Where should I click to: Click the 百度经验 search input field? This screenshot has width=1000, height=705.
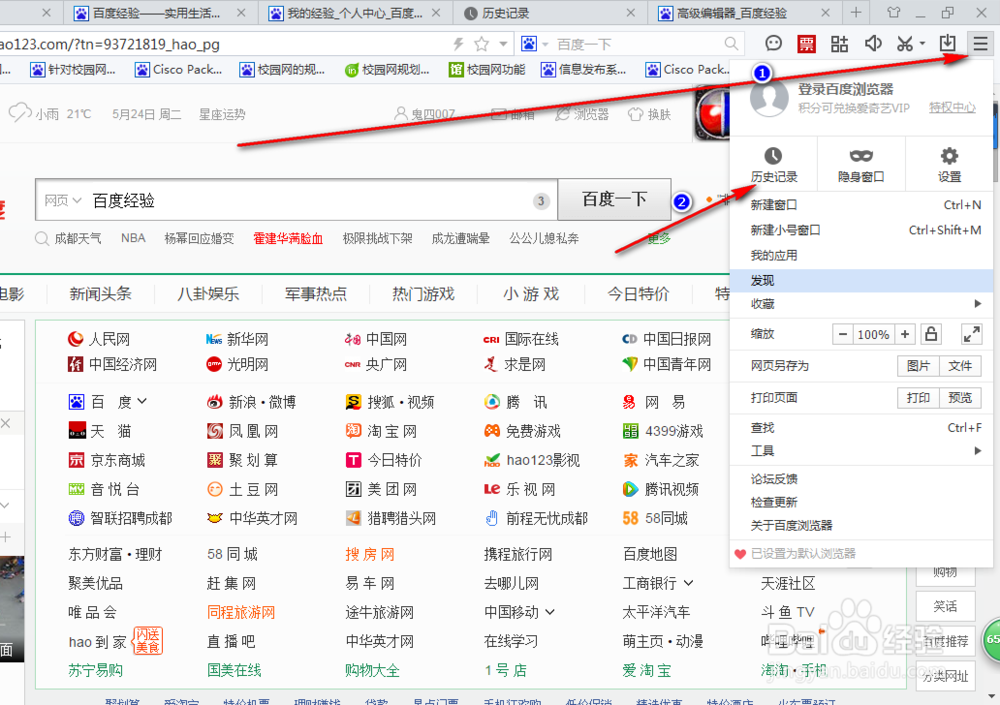[297, 200]
